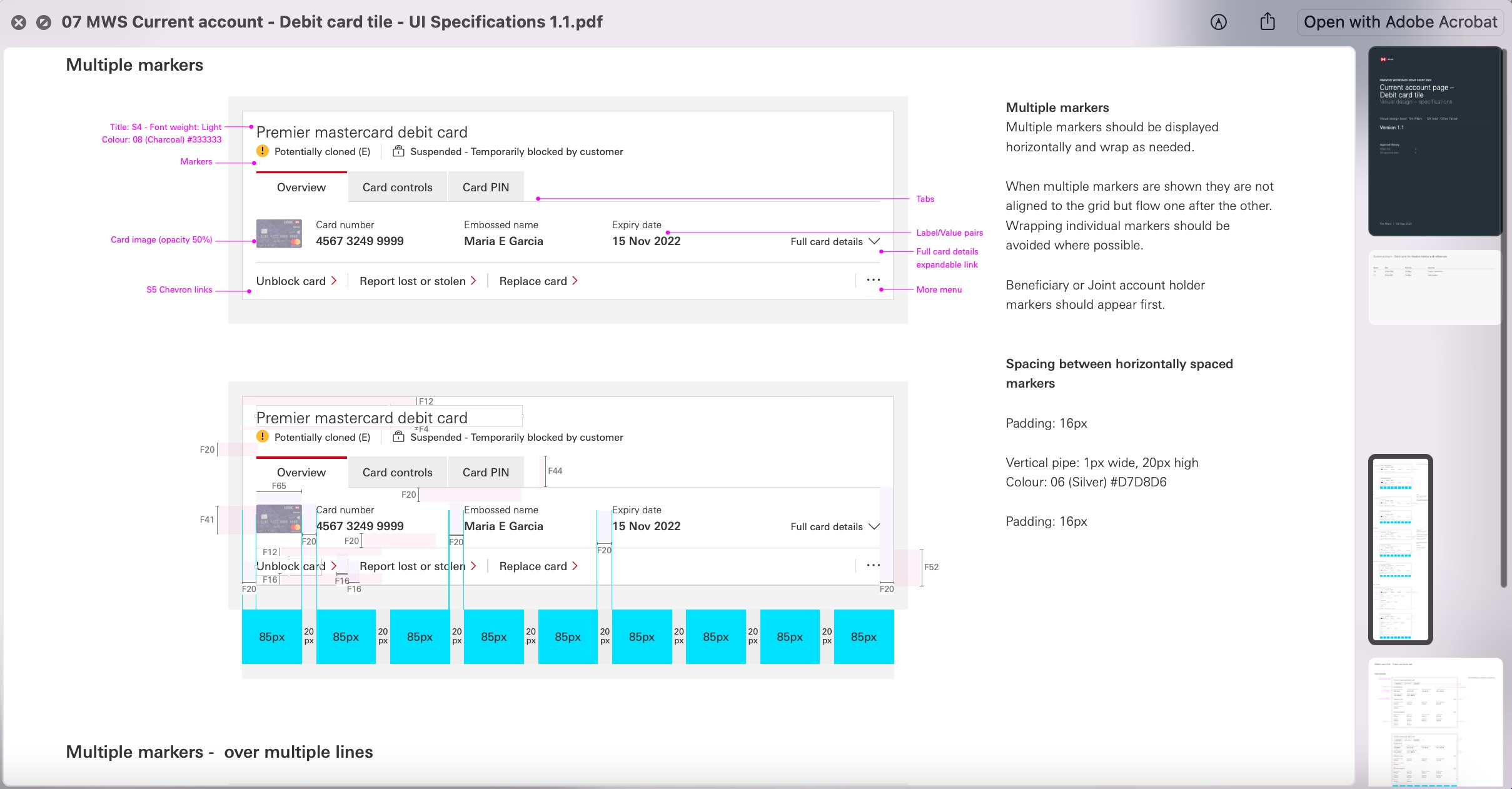Open the three-dot menu in spacing-grid mockup
Viewport: 1512px width, 789px height.
874,565
